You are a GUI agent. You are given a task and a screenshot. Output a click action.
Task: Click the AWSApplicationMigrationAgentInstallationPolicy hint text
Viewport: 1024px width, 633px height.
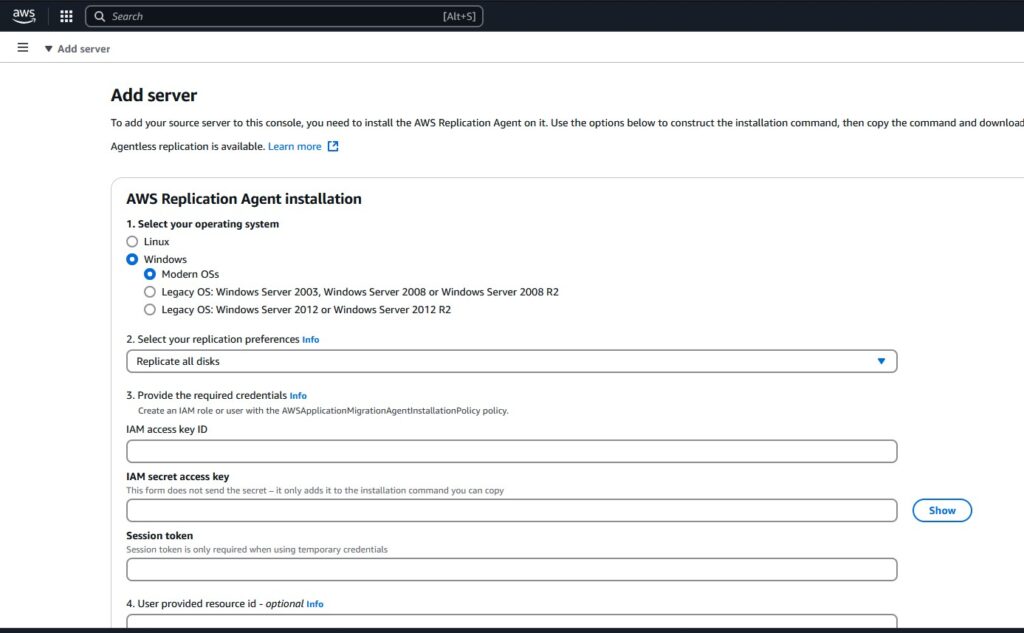(323, 411)
